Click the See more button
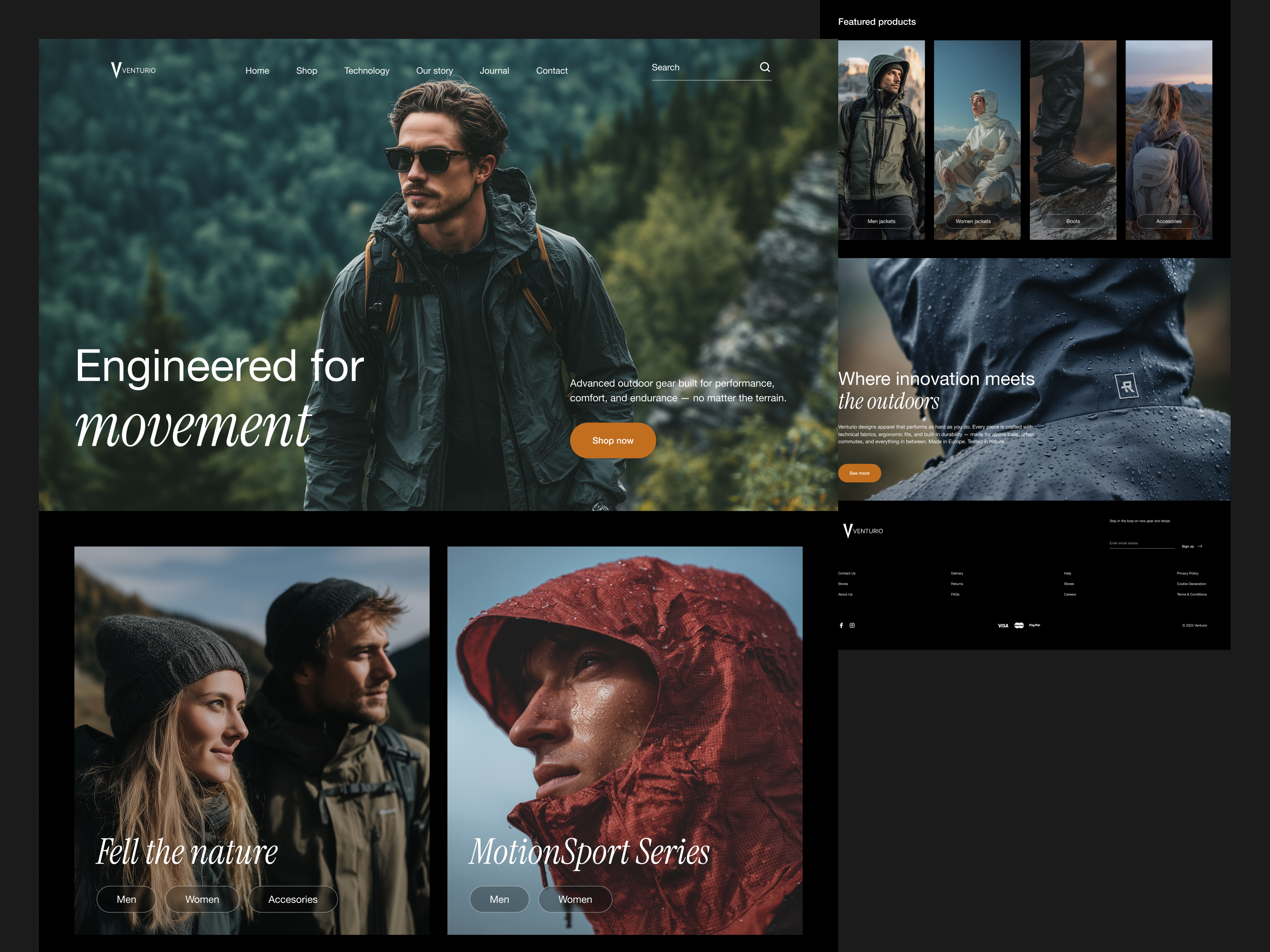1270x952 pixels. (860, 473)
